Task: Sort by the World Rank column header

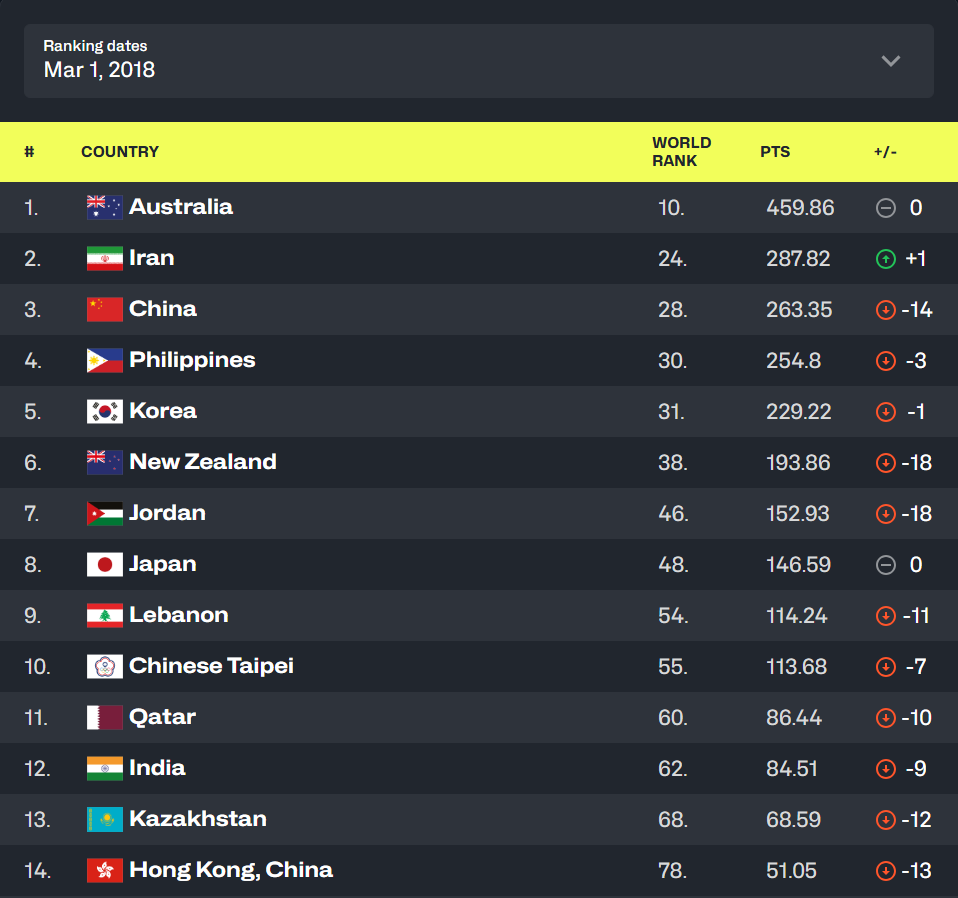Action: click(681, 152)
